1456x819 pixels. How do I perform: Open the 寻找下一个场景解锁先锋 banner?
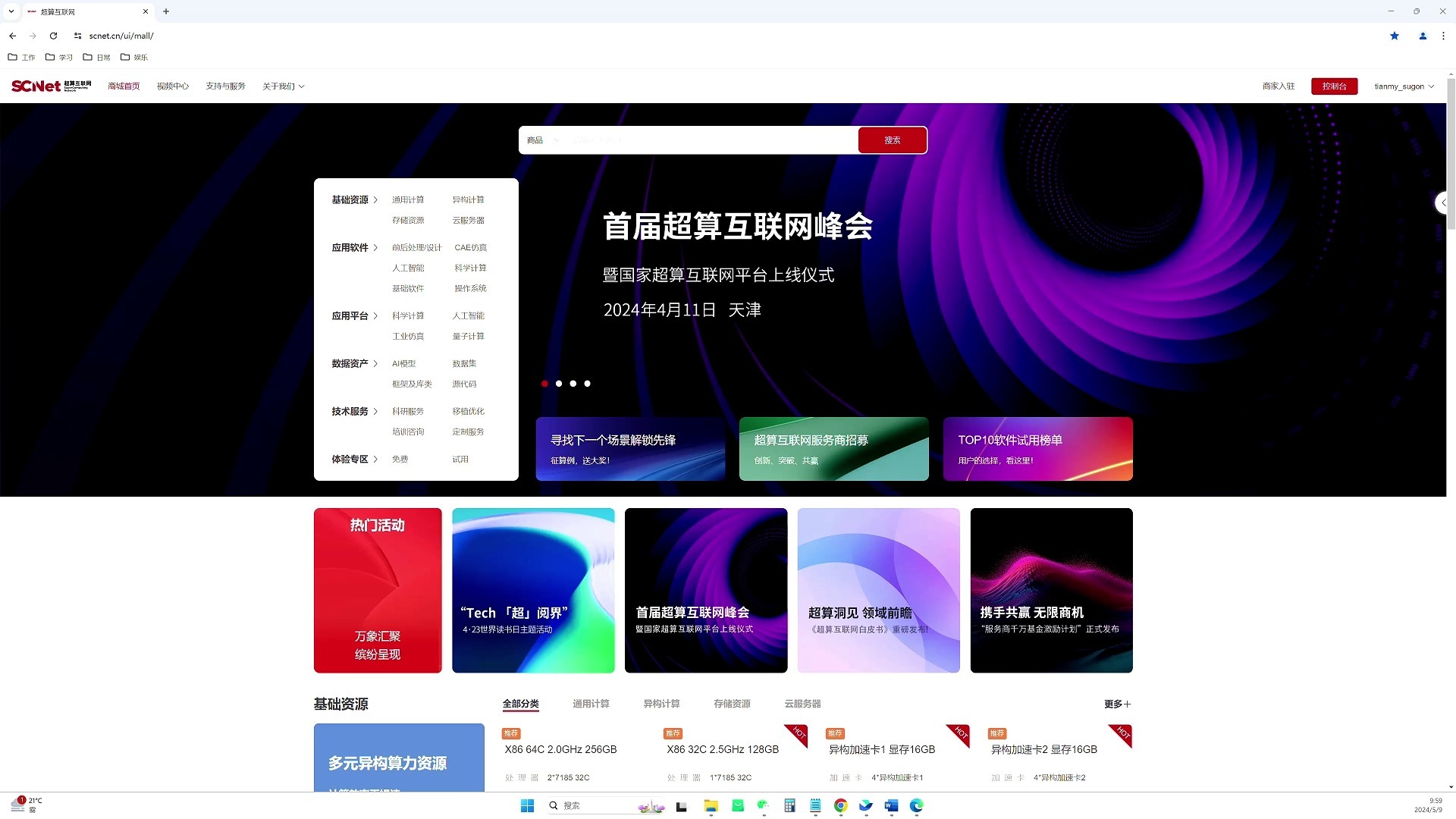tap(630, 449)
